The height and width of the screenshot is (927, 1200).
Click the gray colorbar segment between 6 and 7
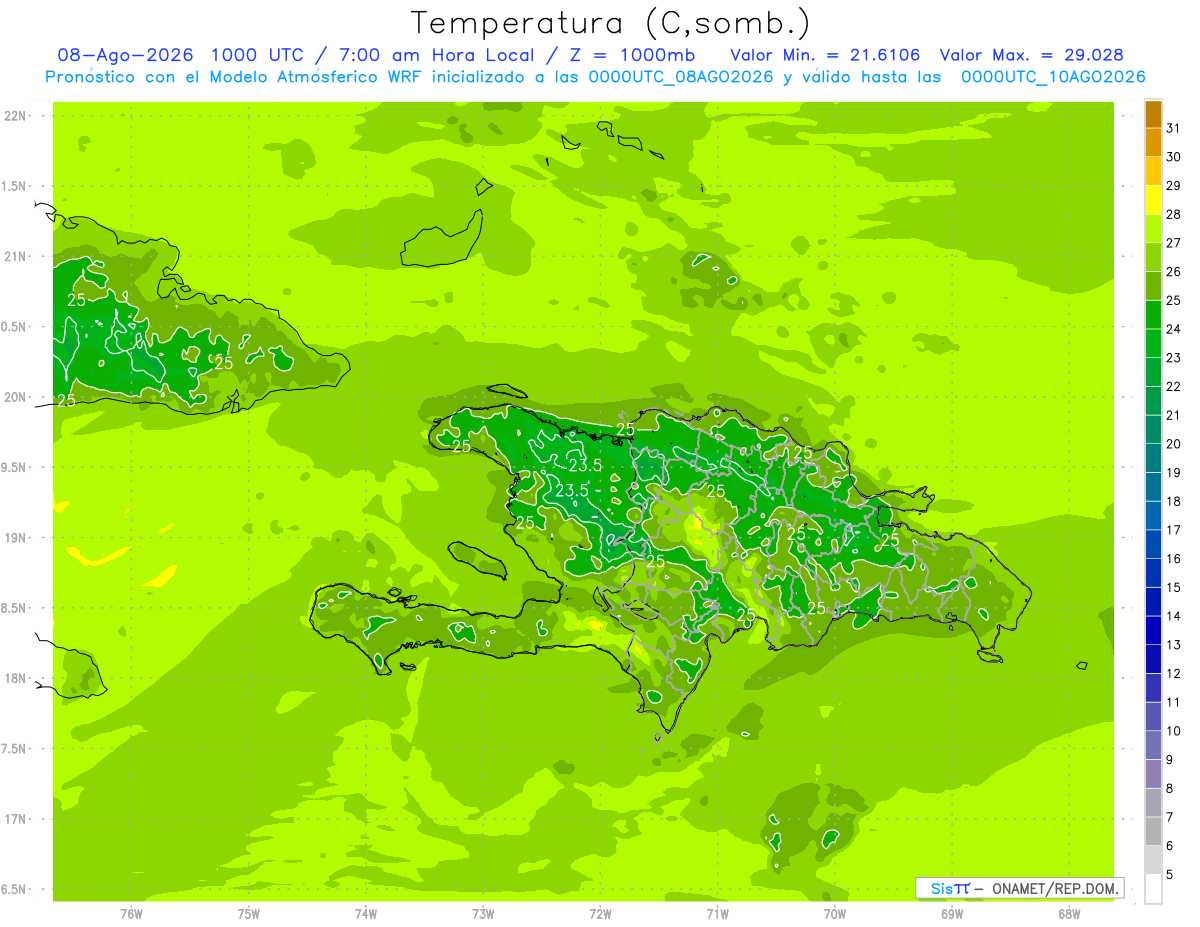(1153, 831)
